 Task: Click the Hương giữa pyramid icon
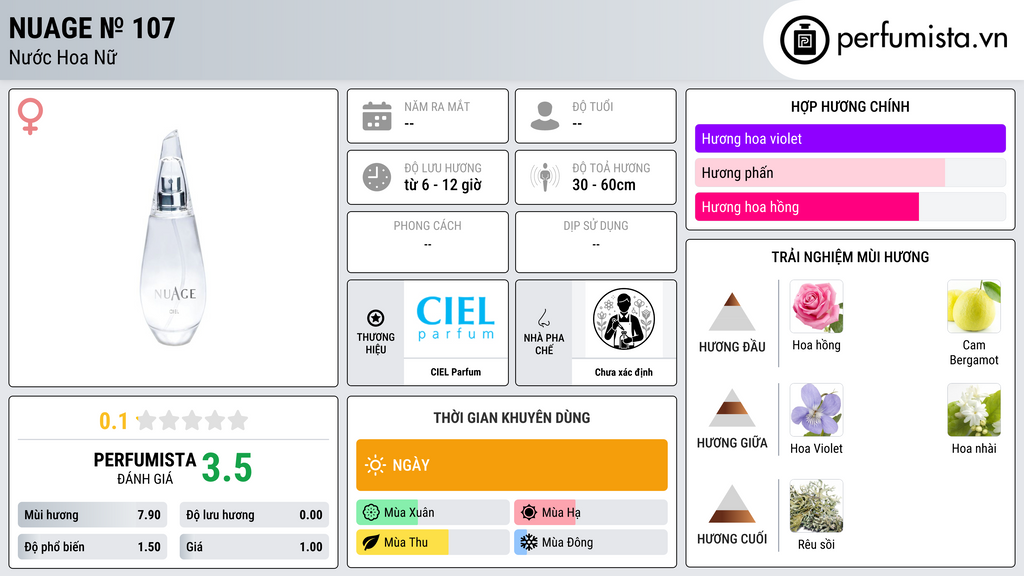[732, 408]
